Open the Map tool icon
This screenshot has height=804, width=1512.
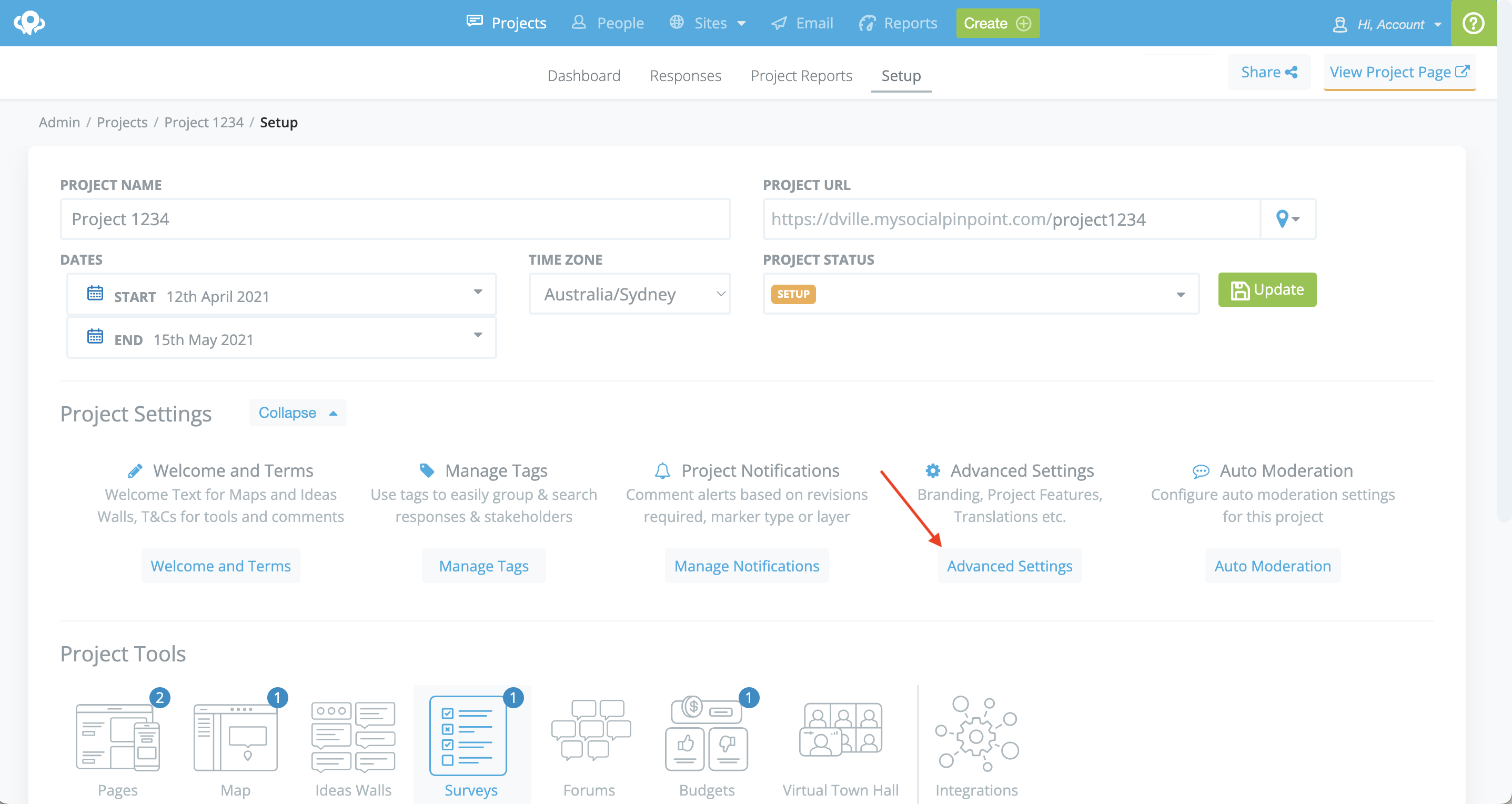click(235, 737)
